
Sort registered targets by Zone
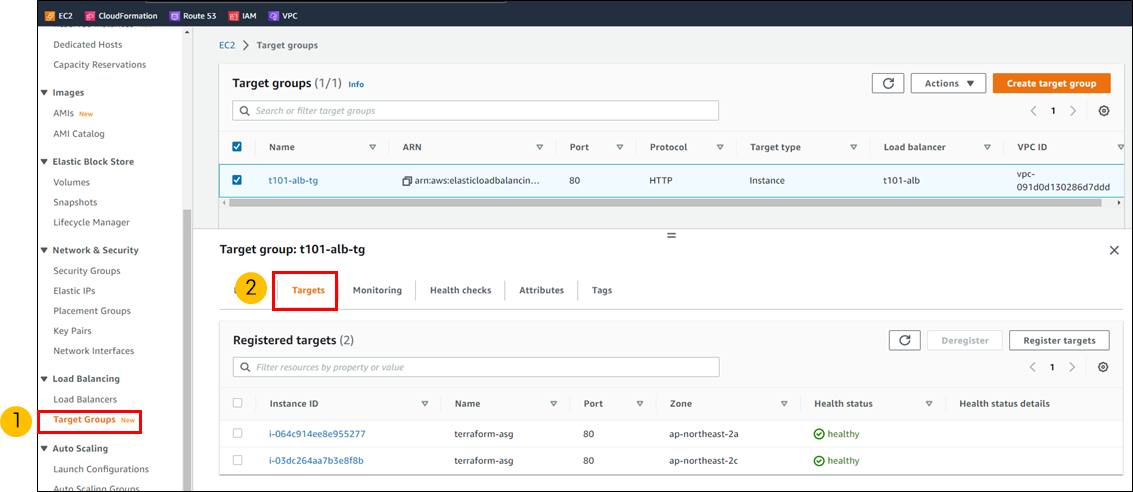tap(784, 404)
